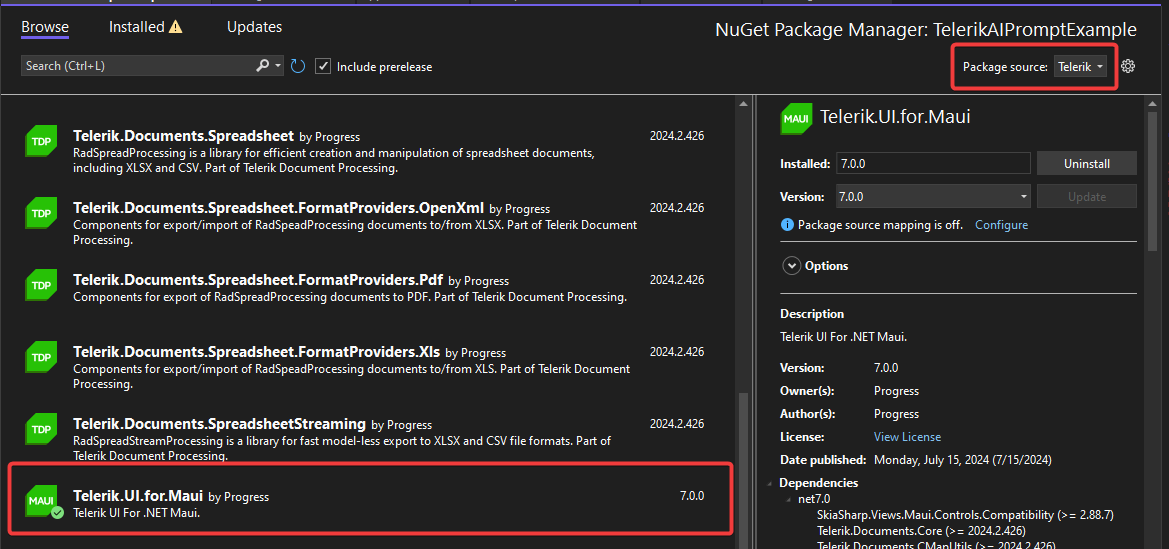Click the Uninstall button
This screenshot has height=549, width=1169.
(1086, 163)
